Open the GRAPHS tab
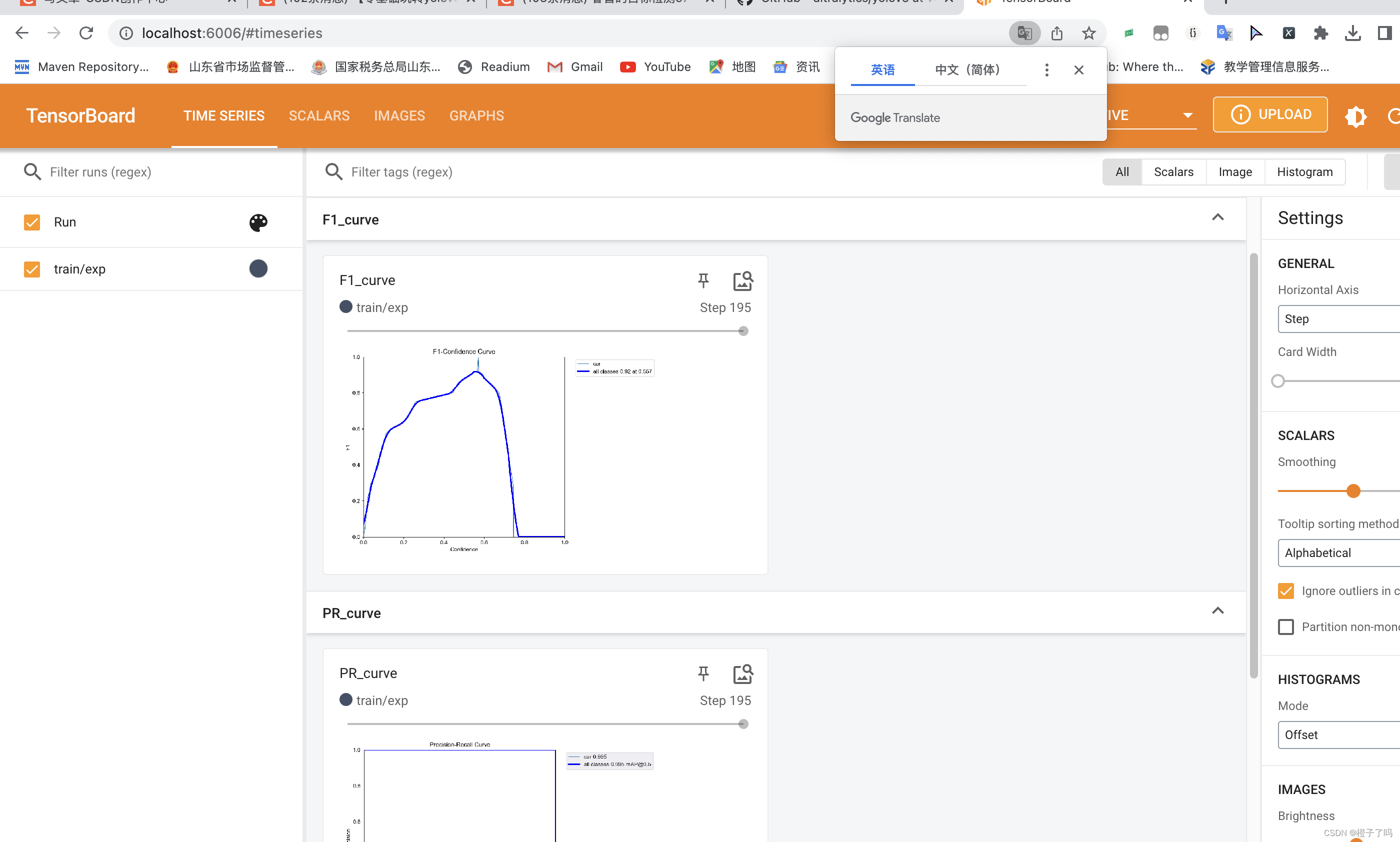The height and width of the screenshot is (842, 1400). coord(476,115)
